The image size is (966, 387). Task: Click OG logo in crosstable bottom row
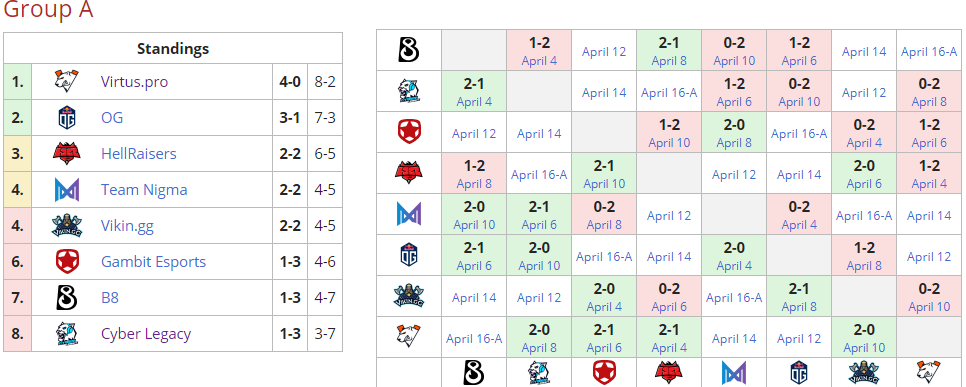799,373
